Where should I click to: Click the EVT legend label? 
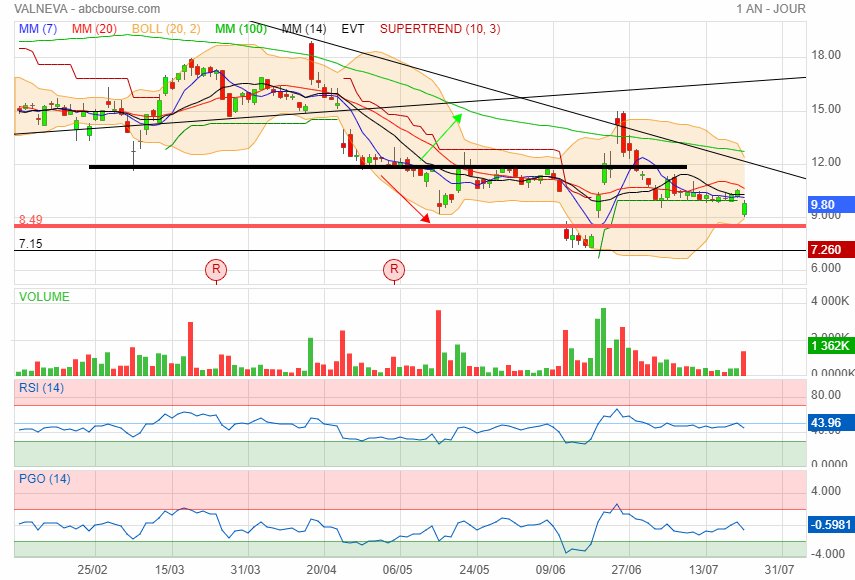[x=352, y=29]
